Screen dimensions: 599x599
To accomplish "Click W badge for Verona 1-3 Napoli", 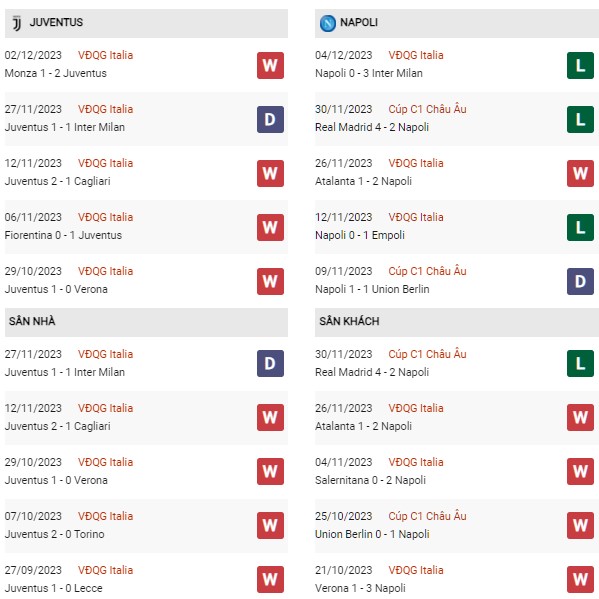I will 580,579.
